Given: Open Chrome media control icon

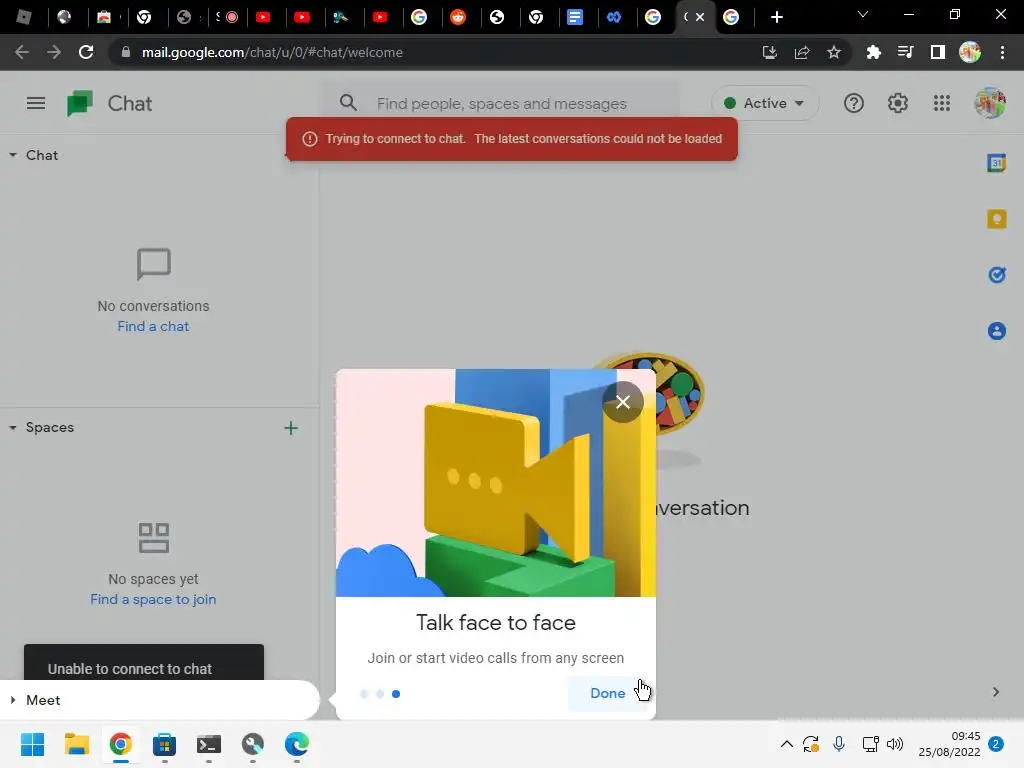Looking at the screenshot, I should click(x=905, y=52).
